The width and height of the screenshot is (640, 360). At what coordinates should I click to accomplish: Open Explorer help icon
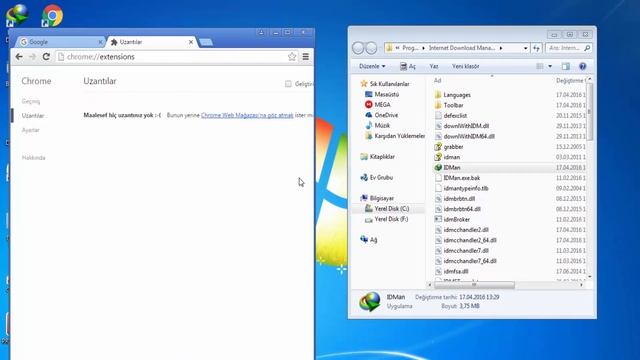582,66
